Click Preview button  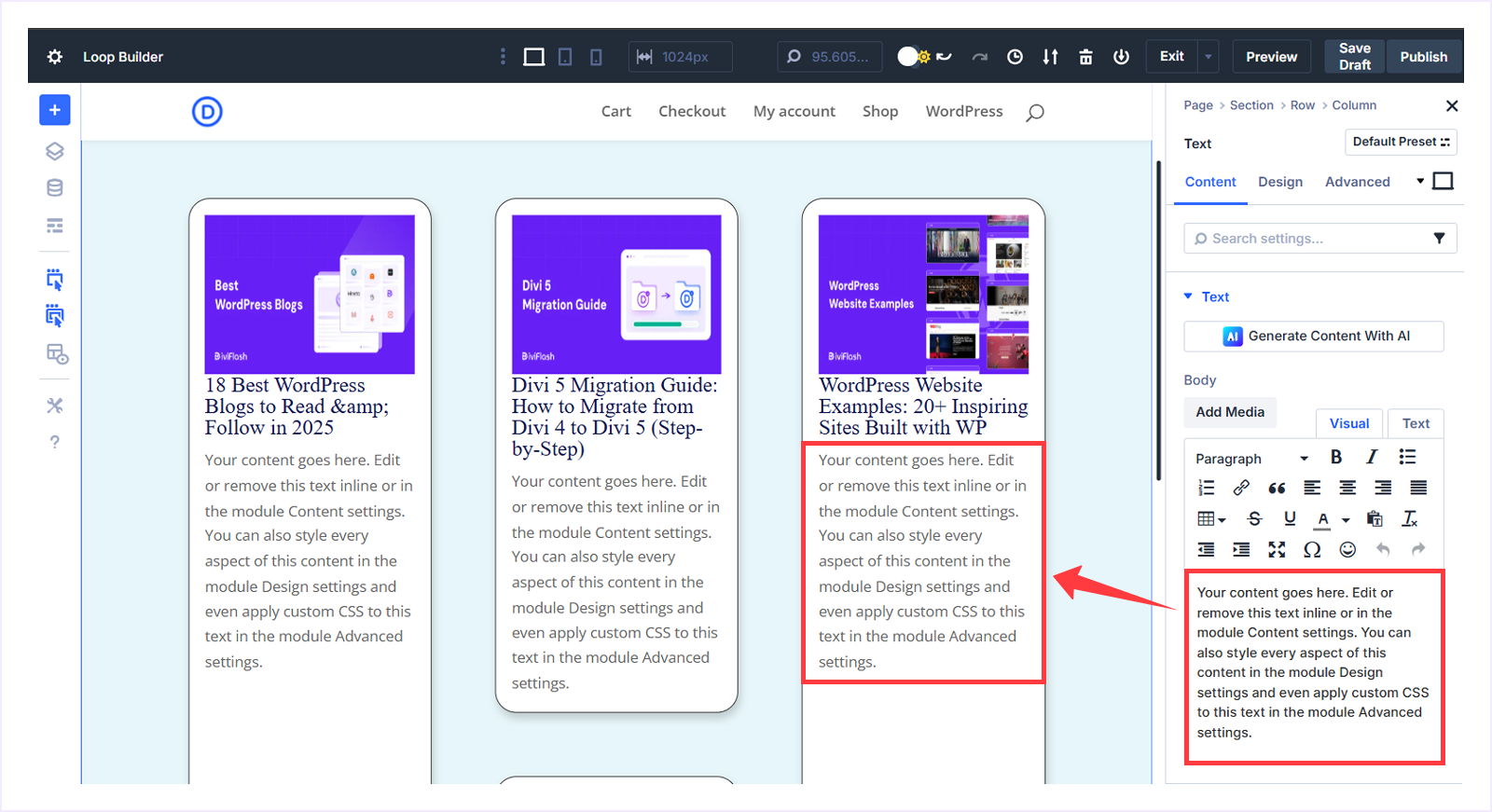1272,57
